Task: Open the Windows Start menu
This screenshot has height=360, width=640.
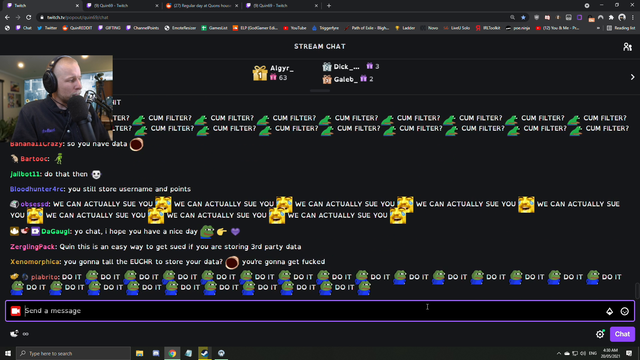Action: [8, 353]
